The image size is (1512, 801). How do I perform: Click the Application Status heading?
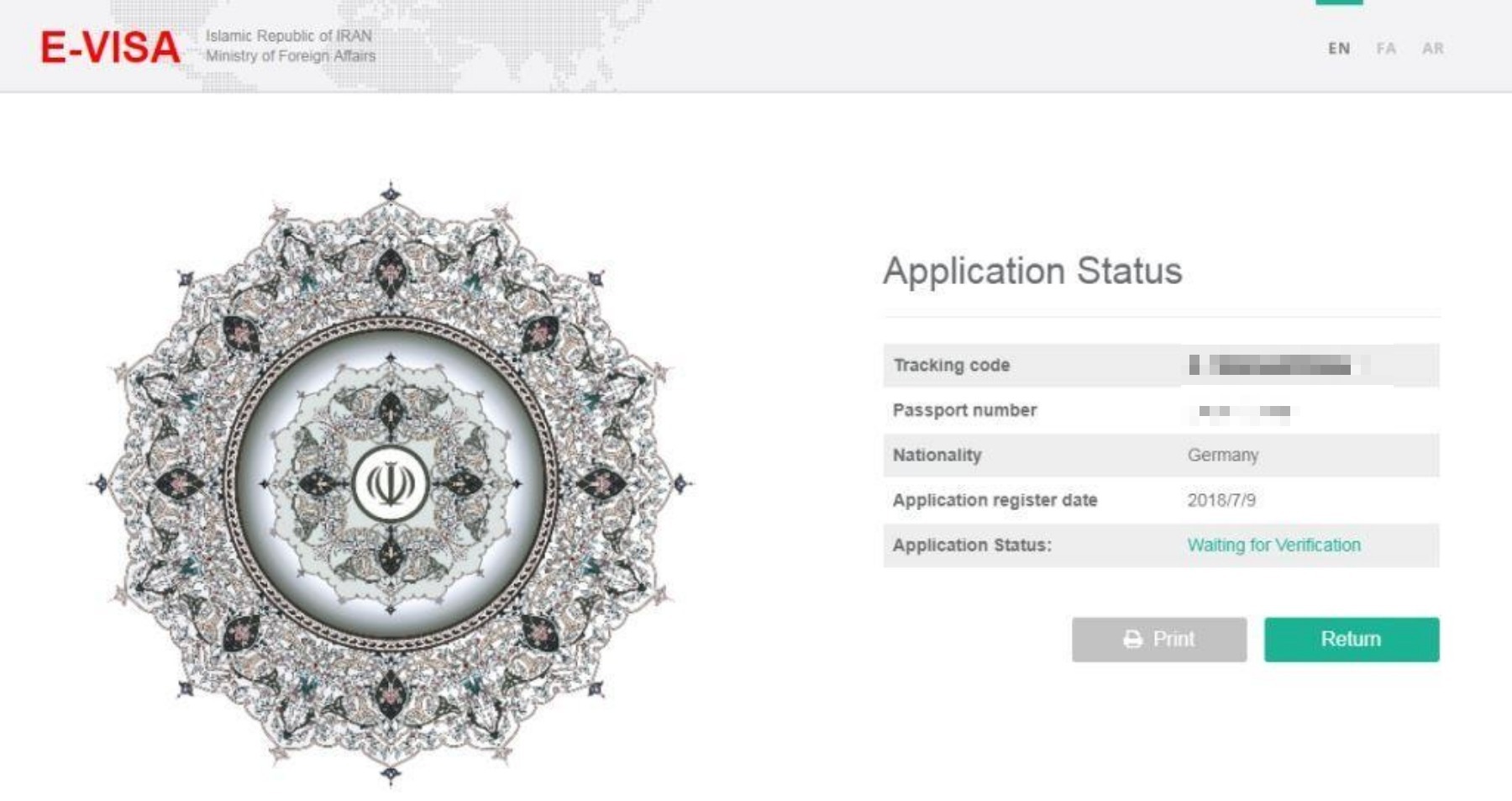[1032, 271]
